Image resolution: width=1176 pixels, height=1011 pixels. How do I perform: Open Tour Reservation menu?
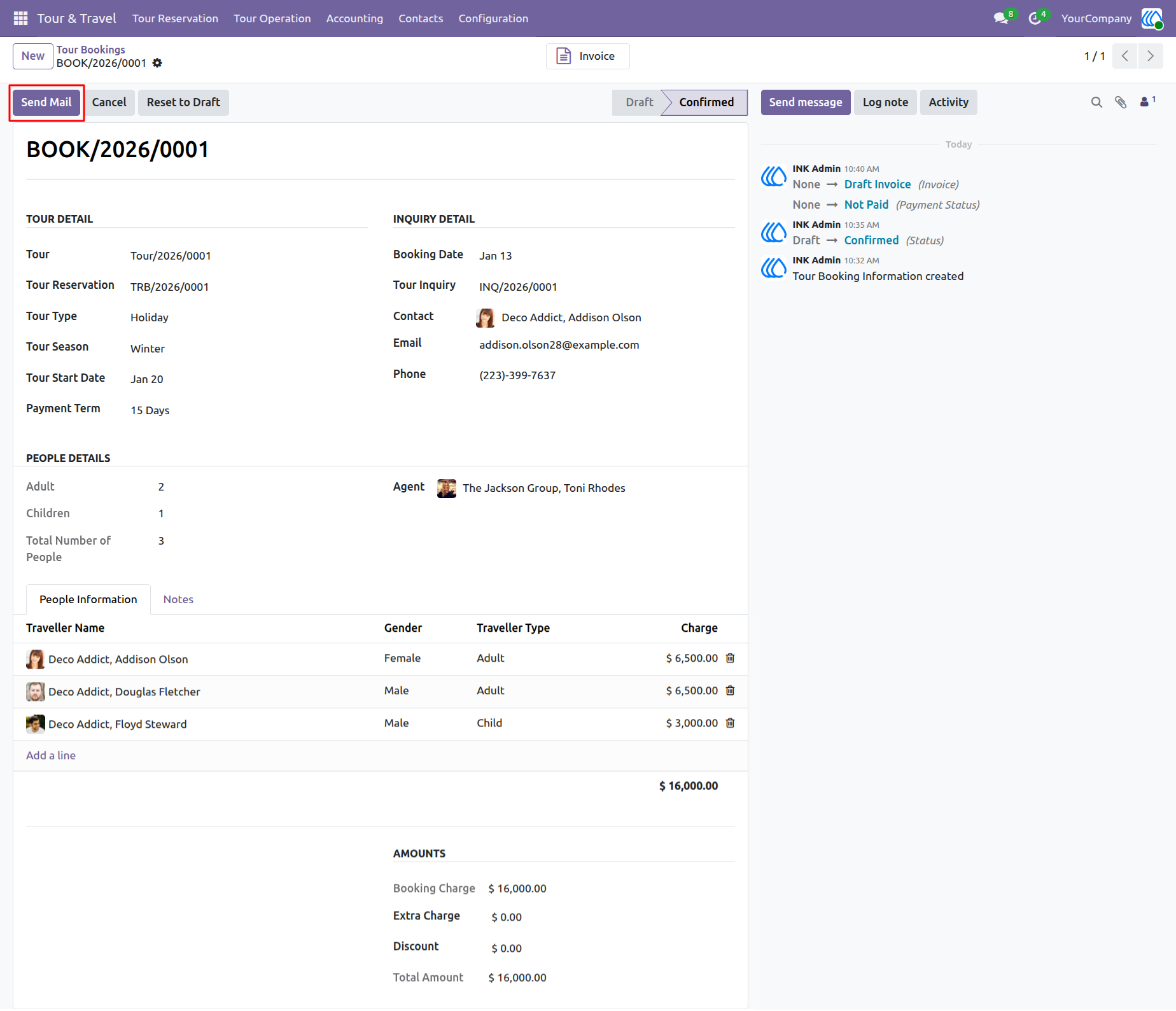[x=175, y=18]
